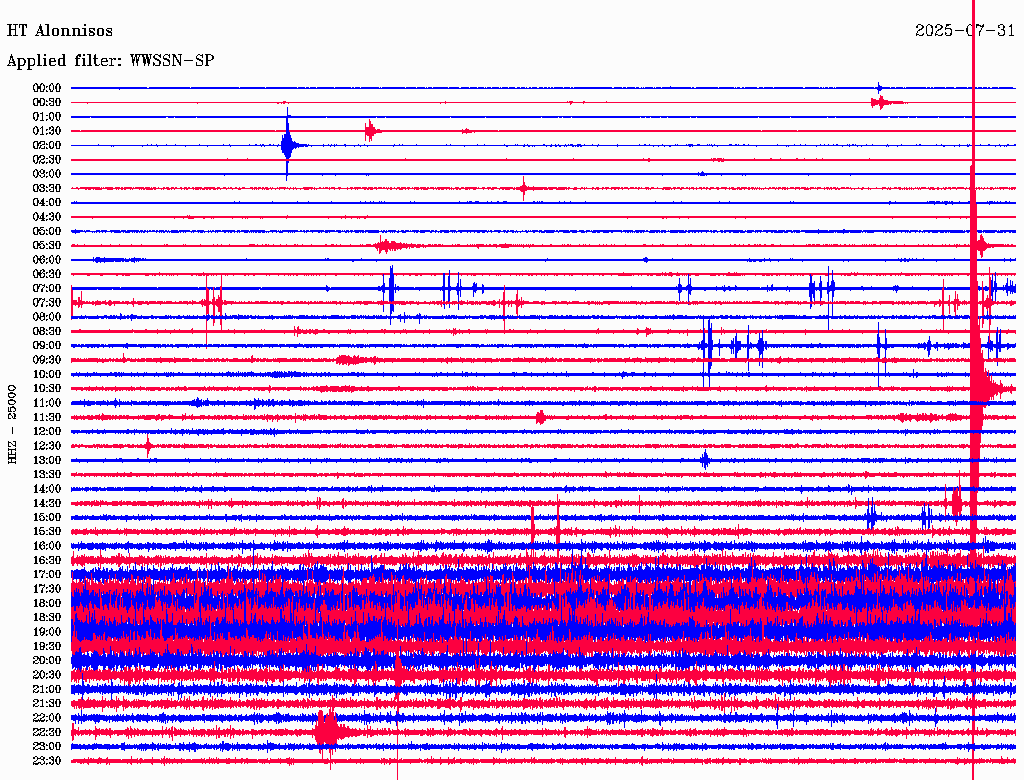Click the vertical 'HHZ - 25000' axis label
This screenshot has width=1024, height=780.
(12, 424)
